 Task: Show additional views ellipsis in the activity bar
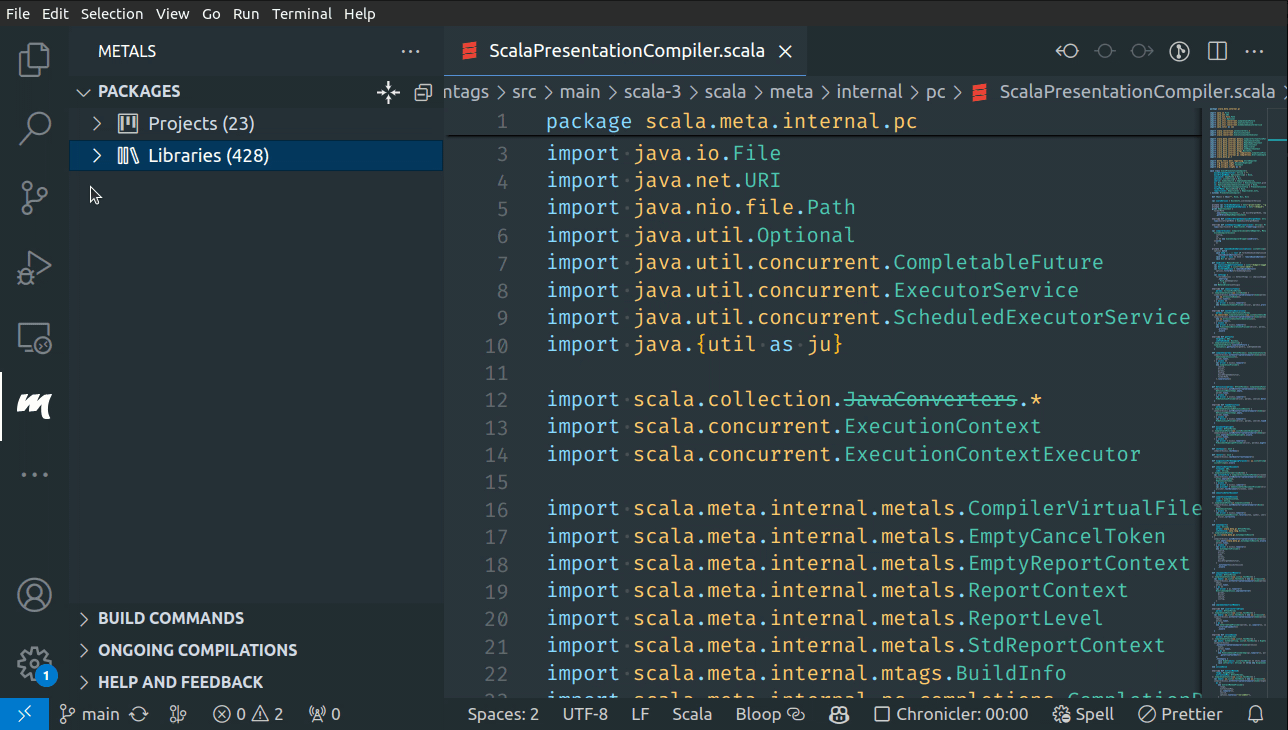tap(34, 475)
